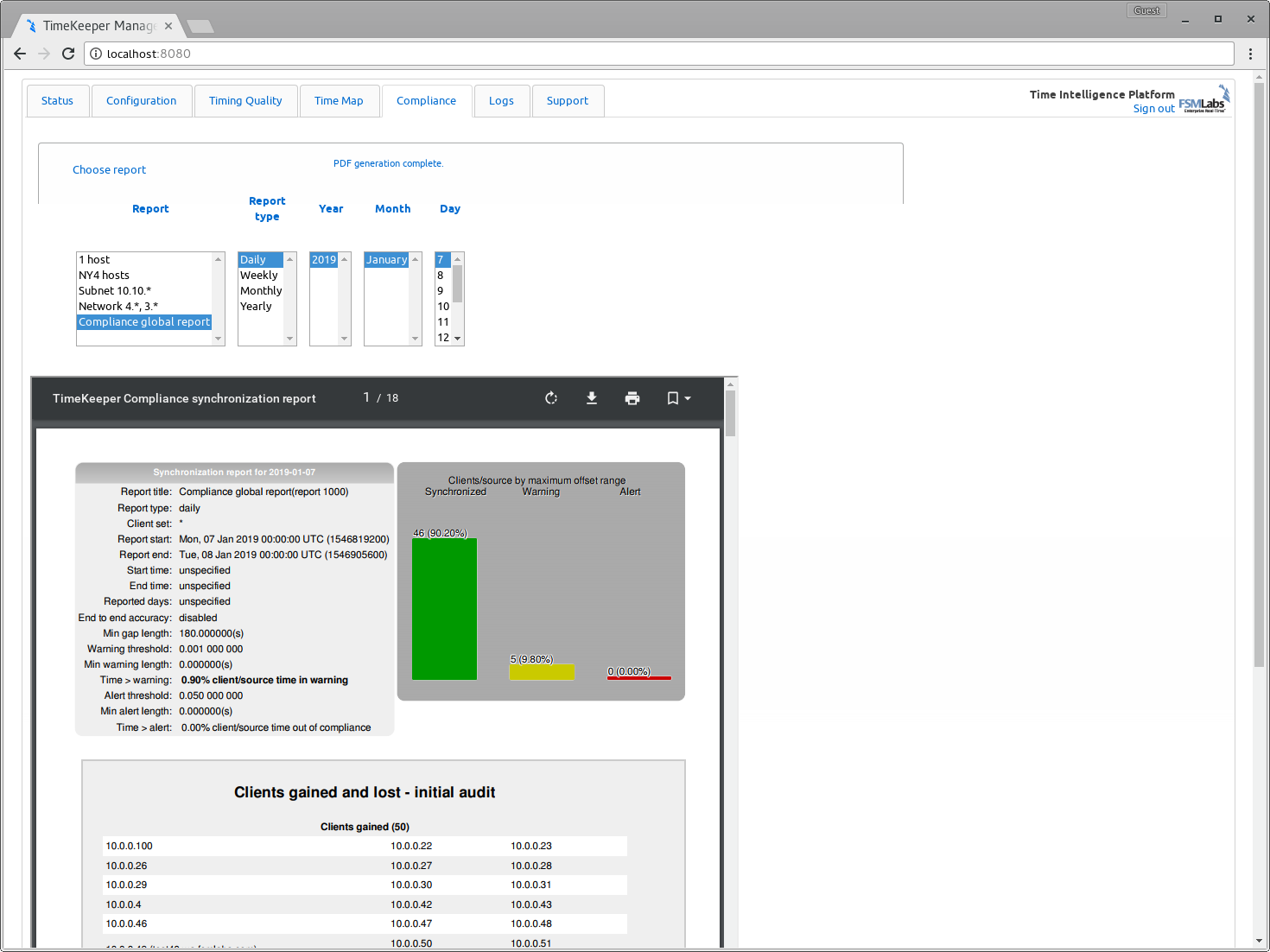This screenshot has width=1270, height=952.
Task: Click Month list scroll up arrow
Action: point(416,259)
